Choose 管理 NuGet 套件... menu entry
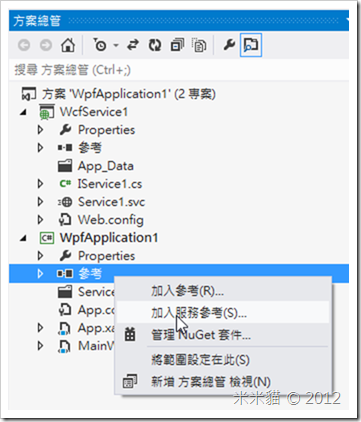 [x=223, y=335]
